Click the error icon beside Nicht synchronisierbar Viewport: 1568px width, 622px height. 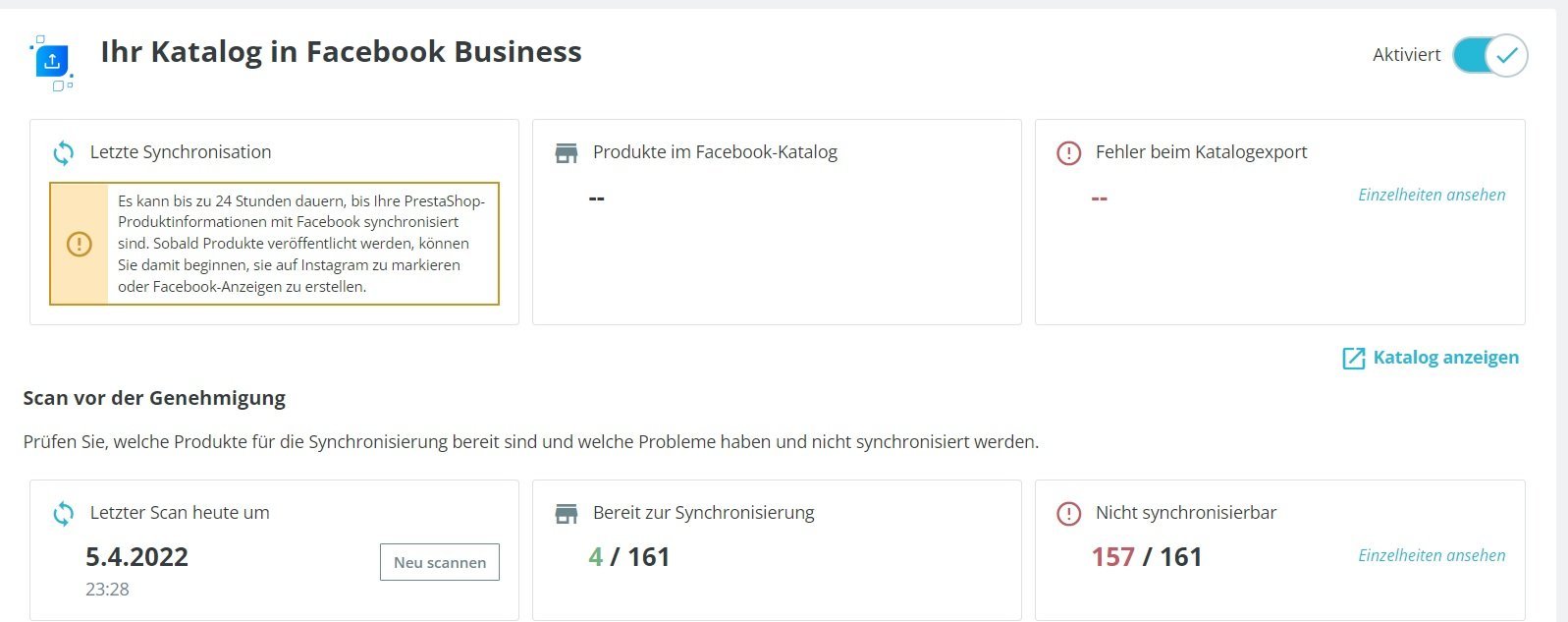coord(1068,514)
